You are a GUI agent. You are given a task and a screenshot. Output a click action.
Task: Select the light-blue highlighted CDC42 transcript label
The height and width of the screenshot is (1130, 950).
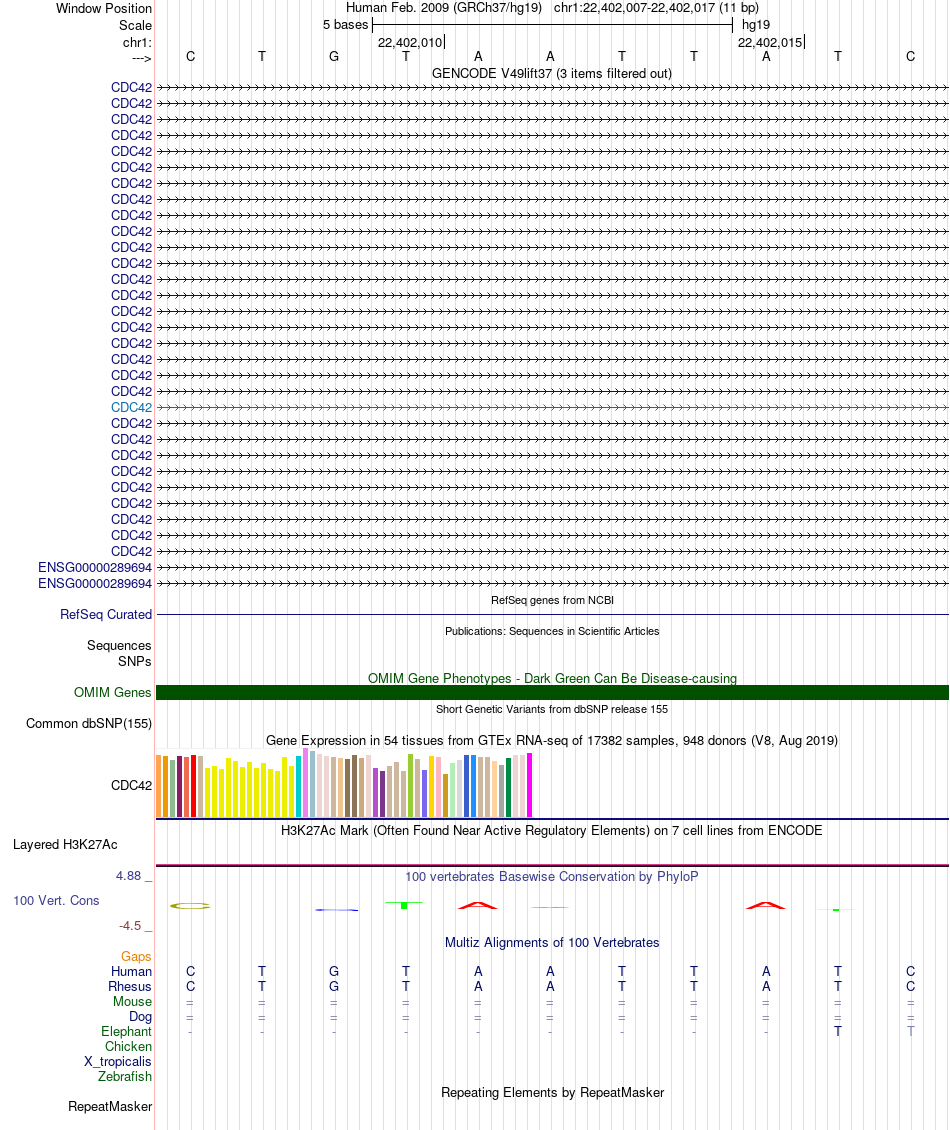[x=131, y=407]
